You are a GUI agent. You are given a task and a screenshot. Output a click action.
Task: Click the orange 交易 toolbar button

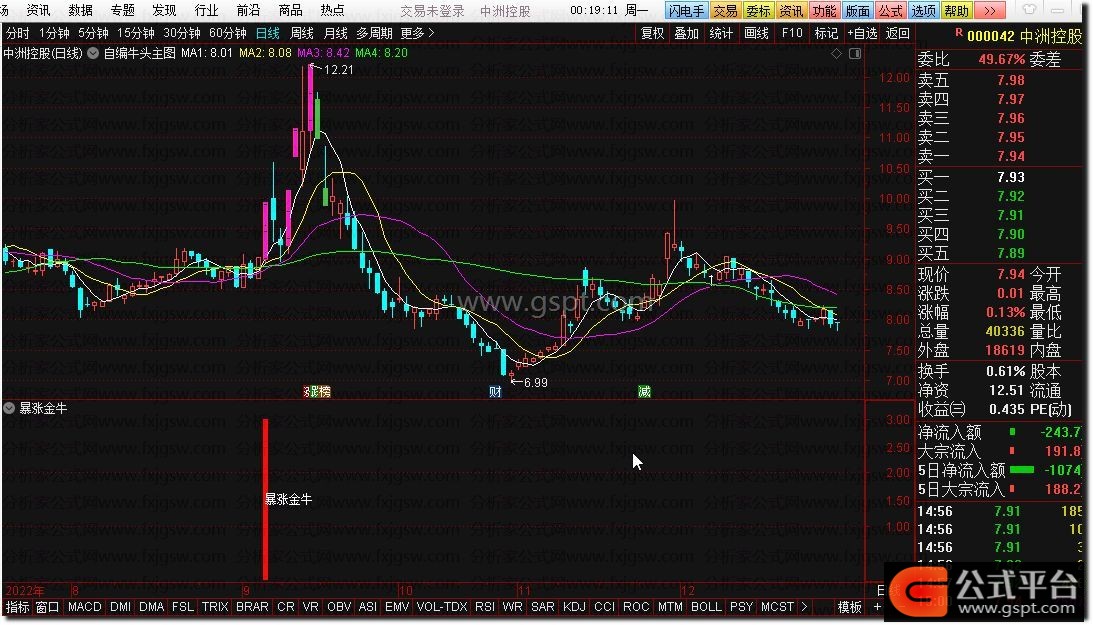click(x=725, y=10)
